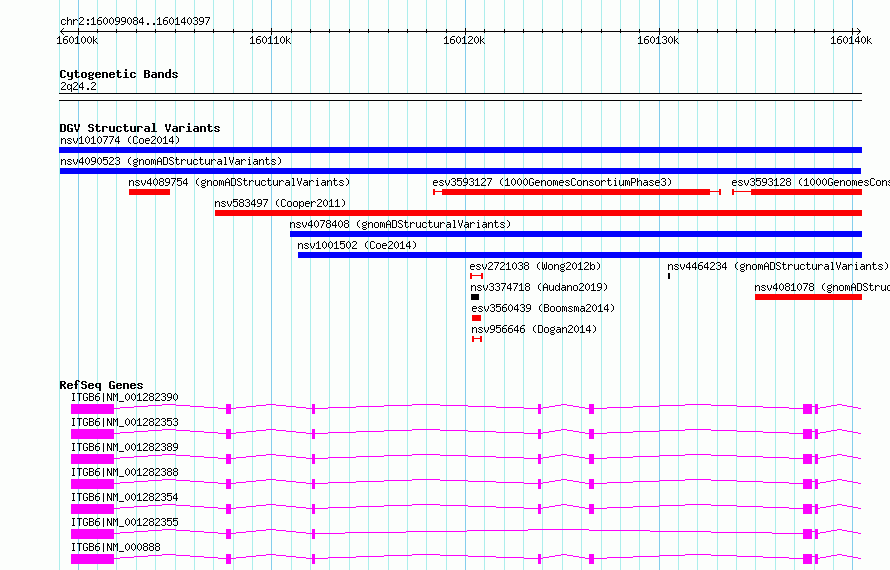
Task: Click the 160100k ruler tick label
Action: (77, 40)
